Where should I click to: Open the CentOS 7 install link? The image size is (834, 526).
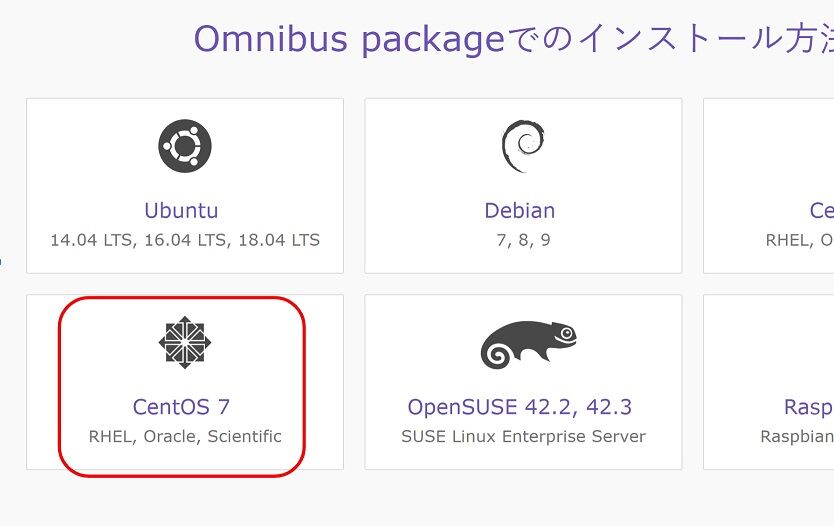pyautogui.click(x=181, y=407)
